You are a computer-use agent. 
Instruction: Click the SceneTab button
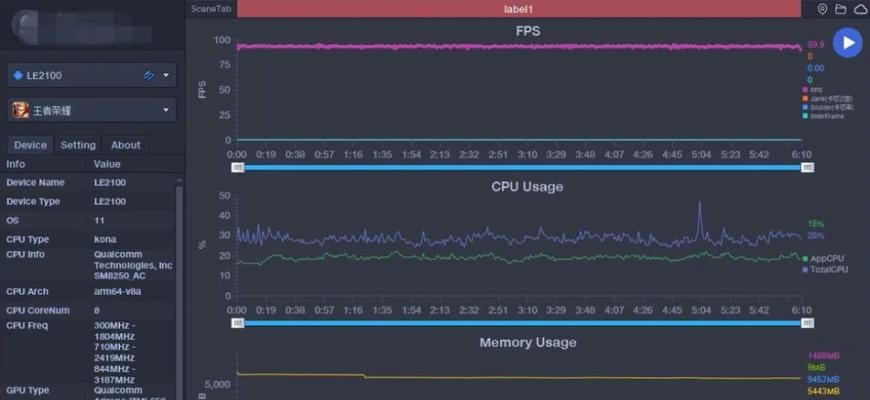(x=211, y=9)
